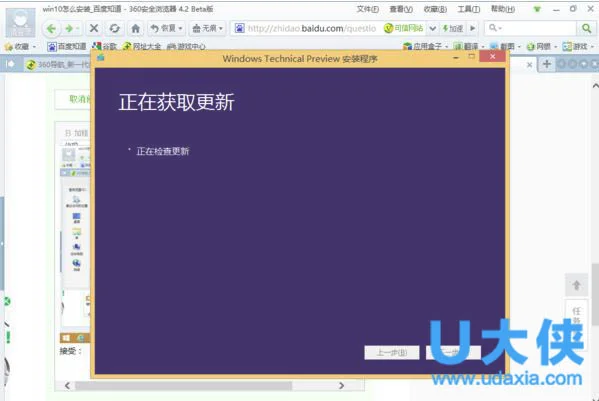
Task: Click the green skin shirt icon in title bar
Action: pyautogui.click(x=537, y=9)
